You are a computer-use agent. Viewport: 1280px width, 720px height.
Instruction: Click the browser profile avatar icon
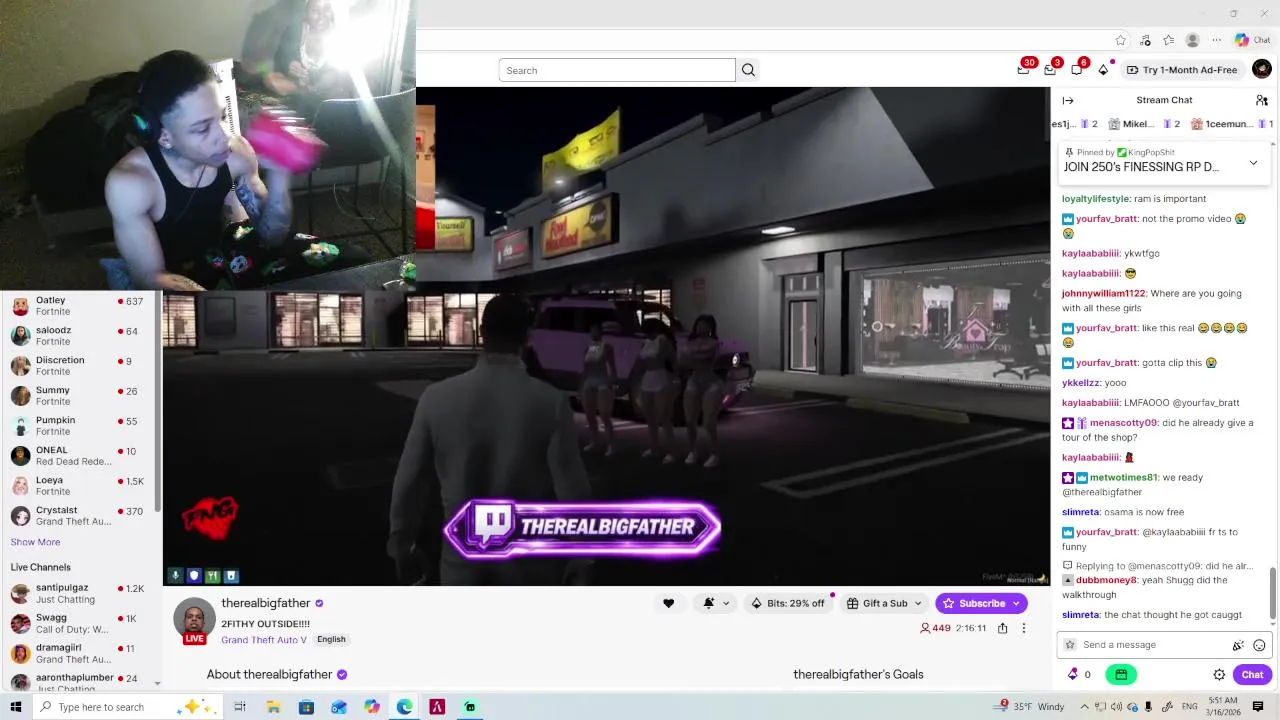[1192, 40]
